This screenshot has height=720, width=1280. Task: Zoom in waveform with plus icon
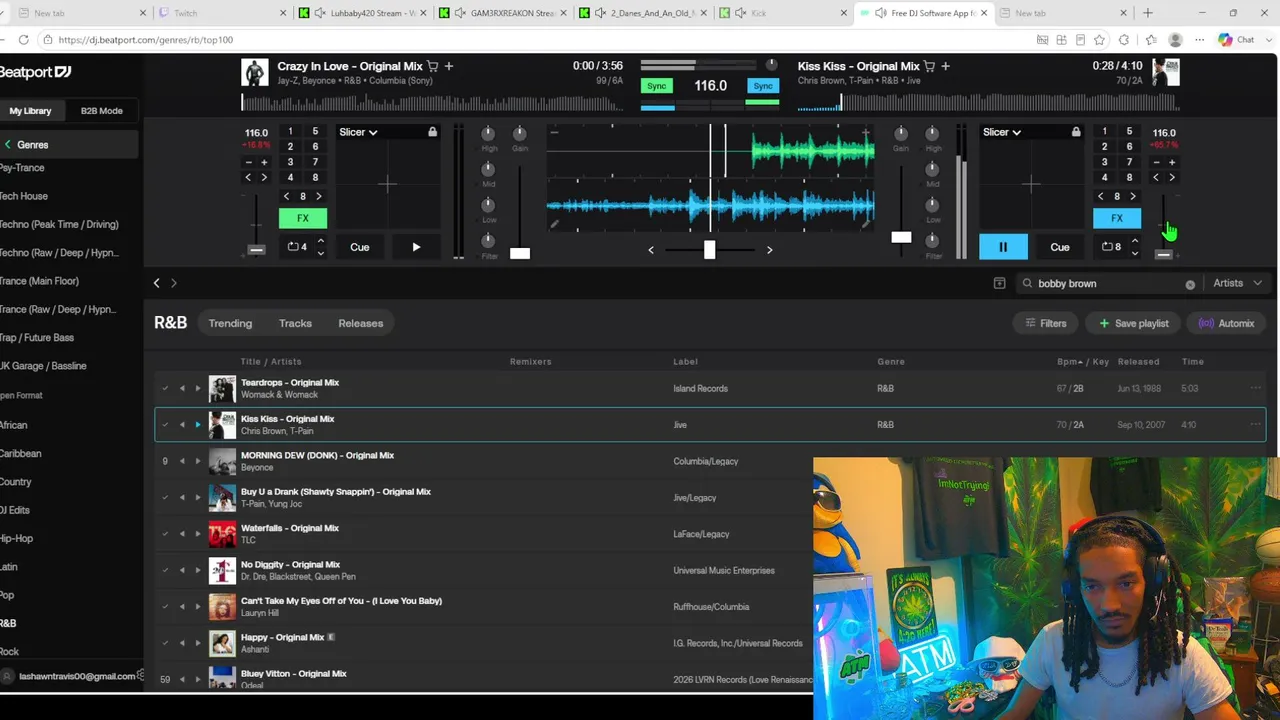pos(866,132)
